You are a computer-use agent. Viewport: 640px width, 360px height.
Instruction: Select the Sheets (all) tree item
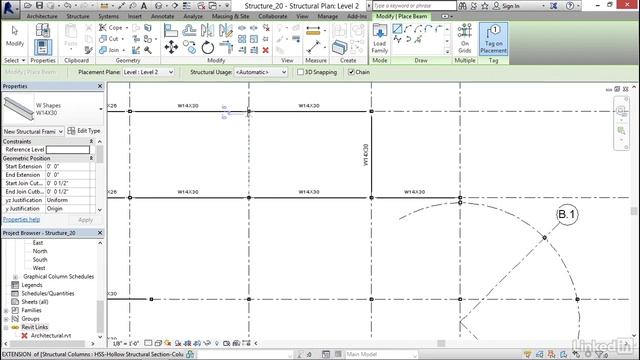click(x=35, y=302)
